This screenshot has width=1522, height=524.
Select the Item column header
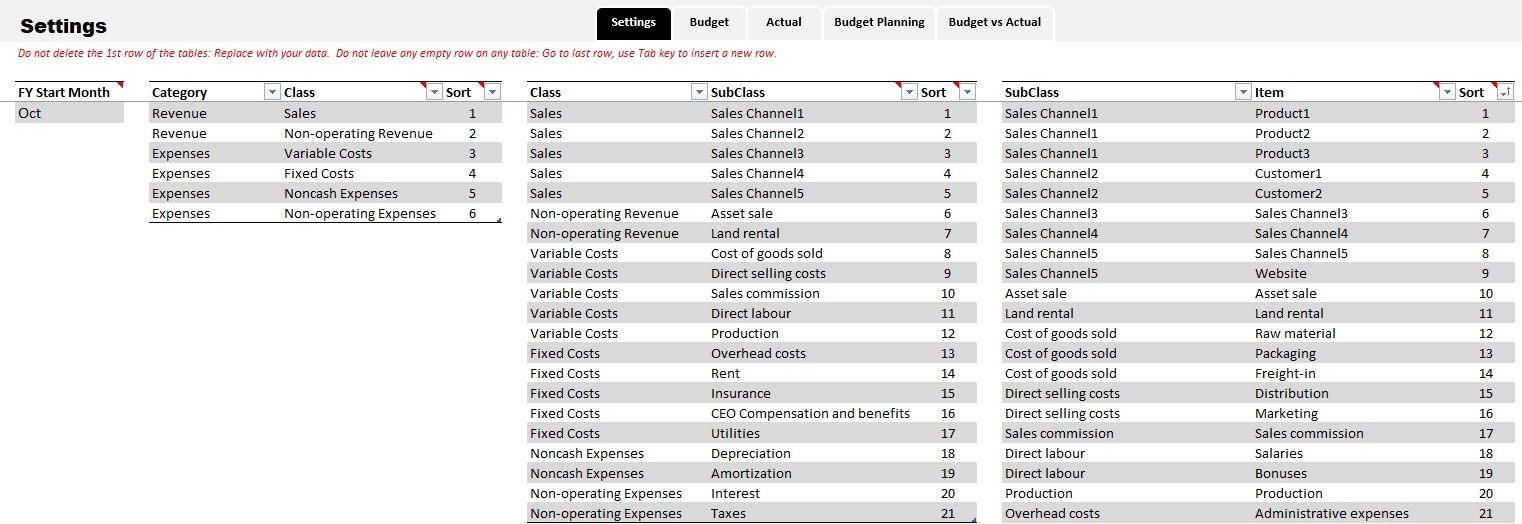1345,92
